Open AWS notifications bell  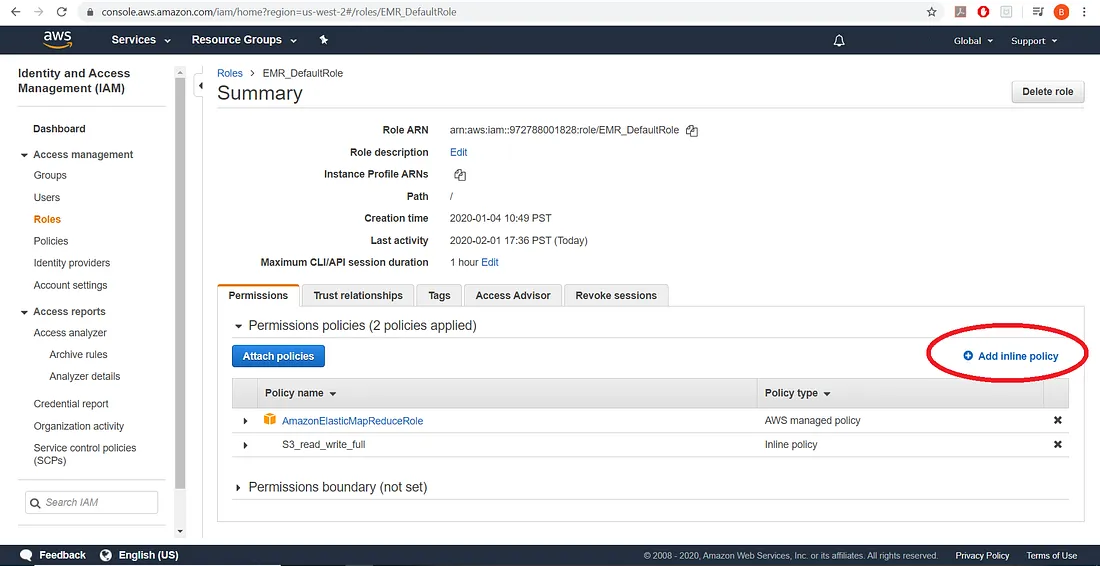tap(839, 41)
